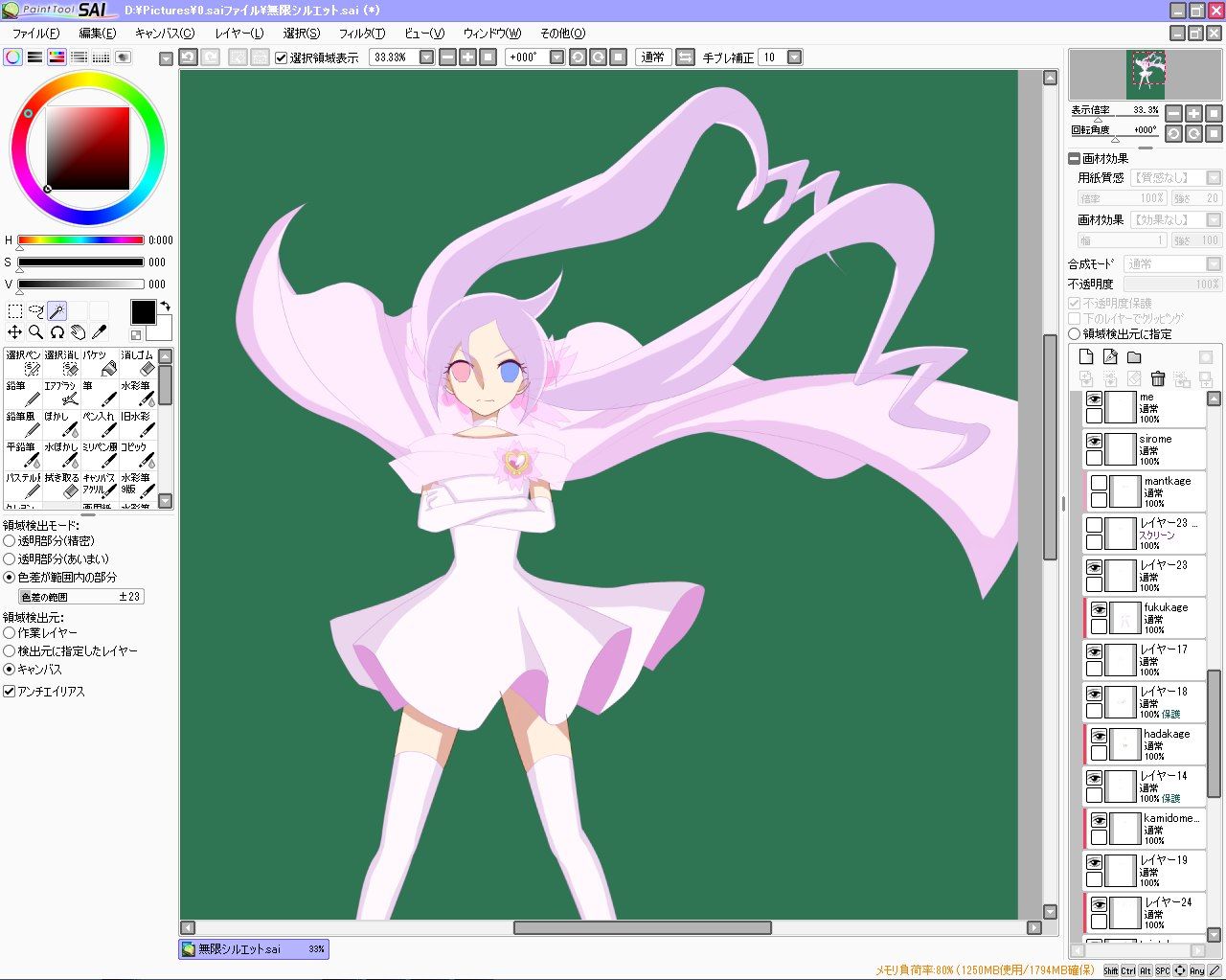Select the rotate view tool
This screenshot has height=980, width=1226.
tap(57, 332)
